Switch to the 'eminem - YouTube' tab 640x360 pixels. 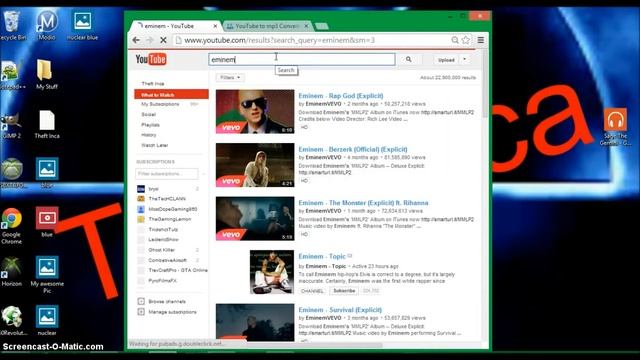pos(176,26)
